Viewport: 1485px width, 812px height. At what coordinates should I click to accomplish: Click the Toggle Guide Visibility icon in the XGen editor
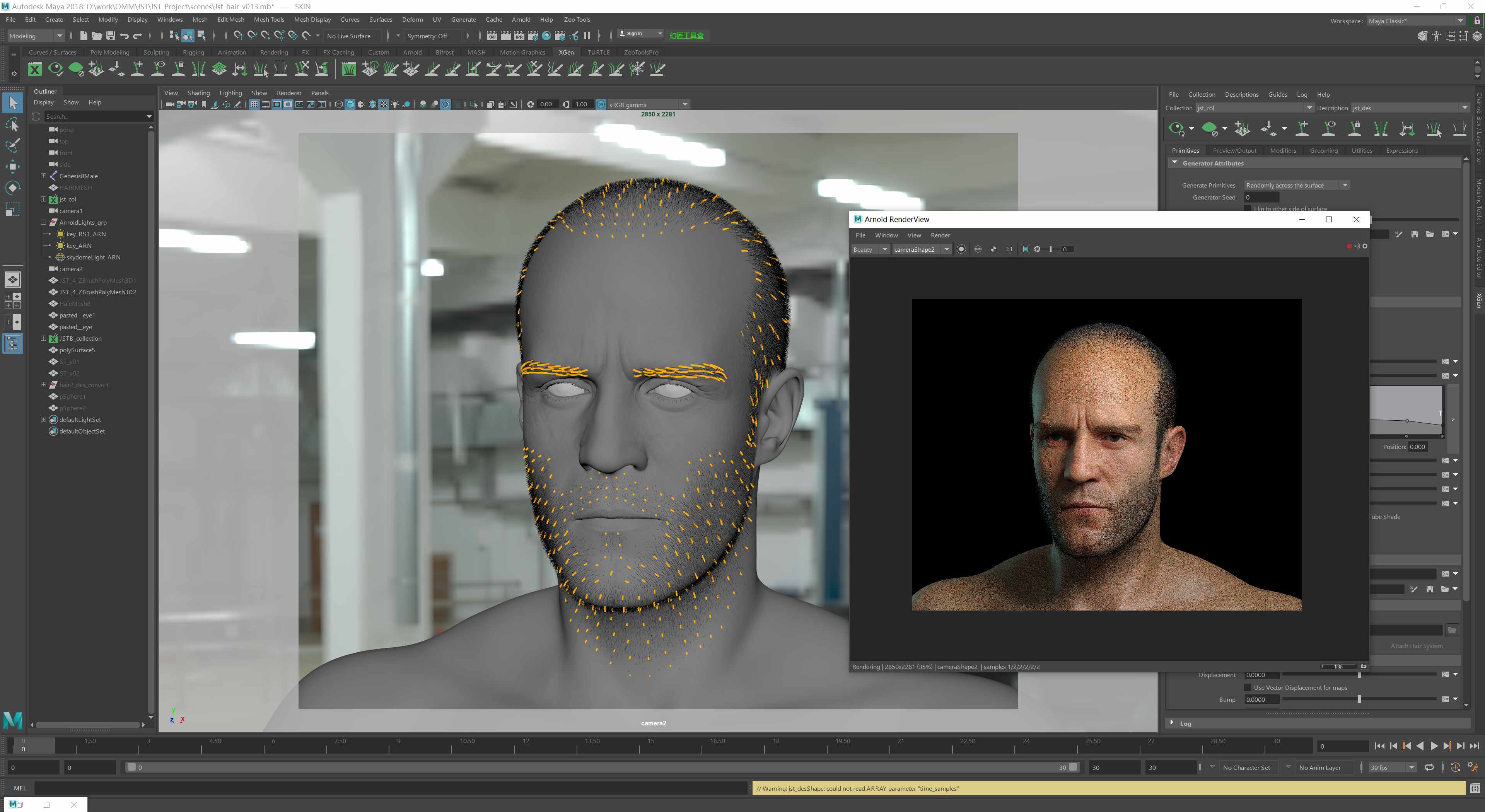1329,128
